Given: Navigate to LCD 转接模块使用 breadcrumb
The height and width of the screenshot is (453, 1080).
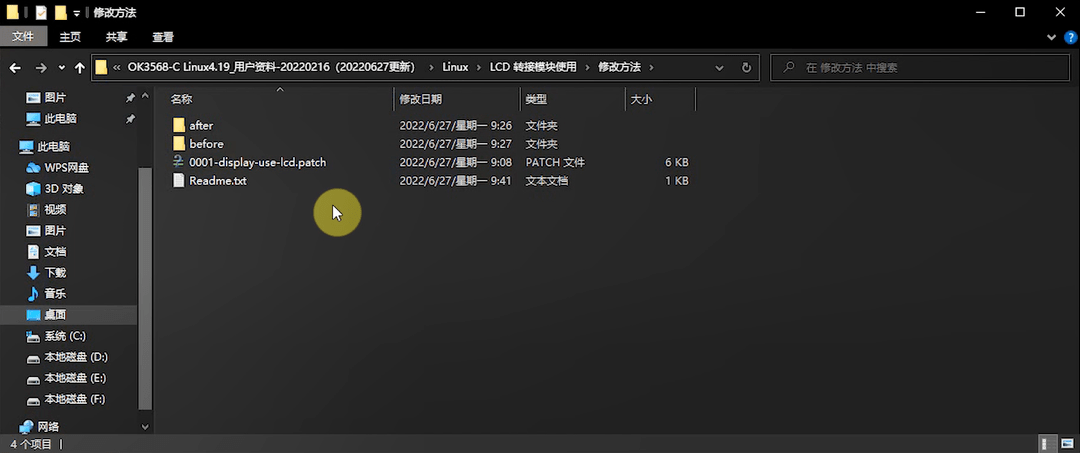Looking at the screenshot, I should [x=533, y=67].
